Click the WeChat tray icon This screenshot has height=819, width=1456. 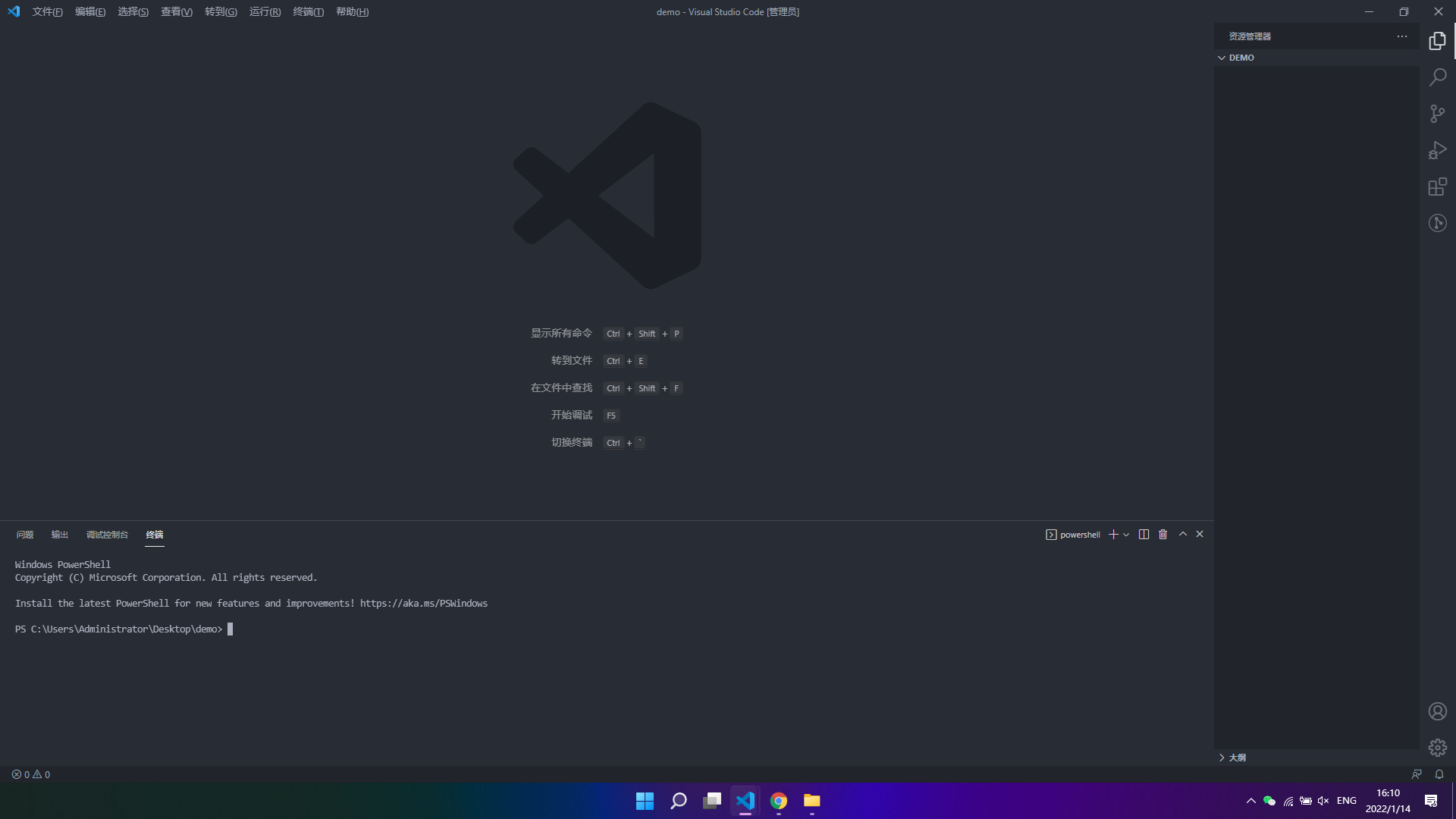[1269, 801]
